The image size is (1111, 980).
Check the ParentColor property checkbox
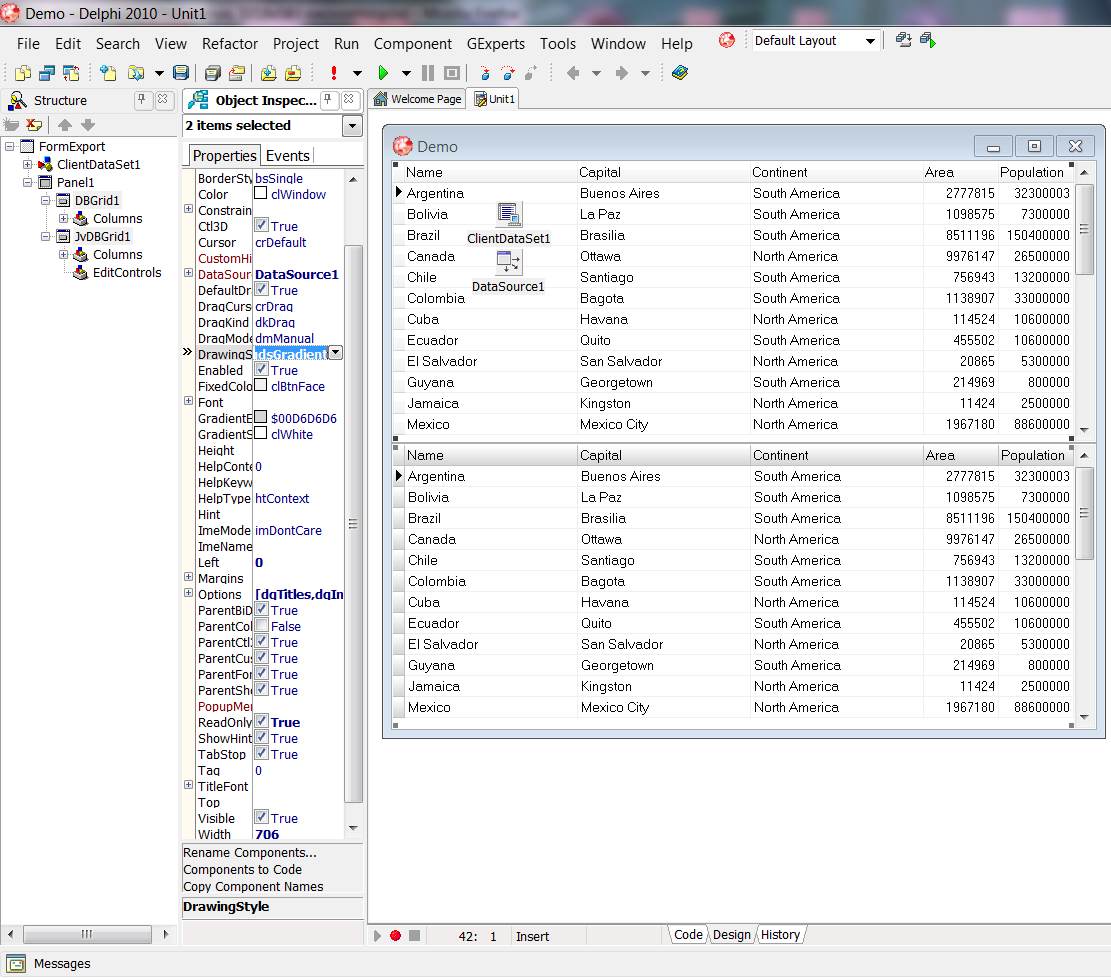point(261,626)
